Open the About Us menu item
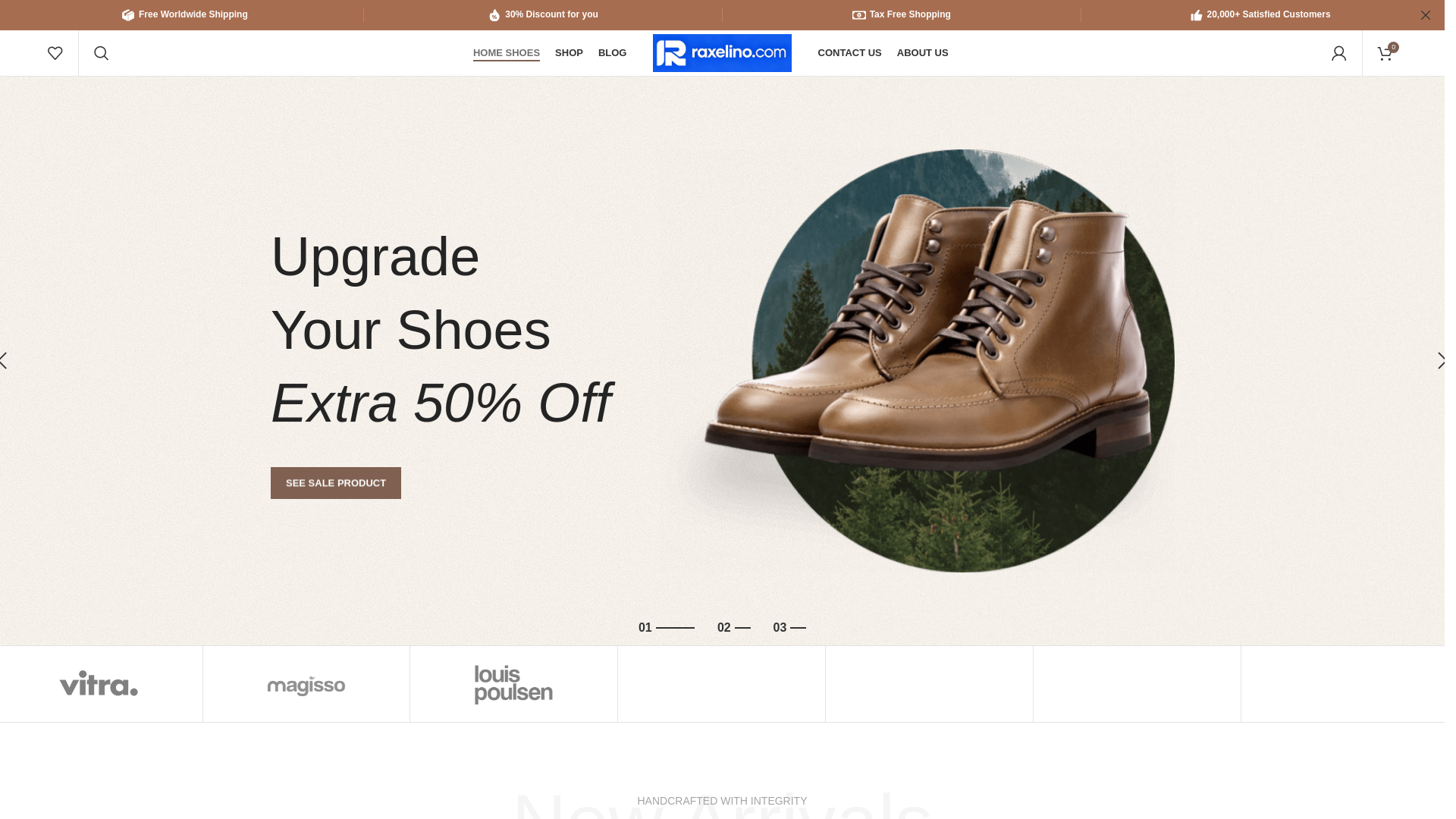This screenshot has width=1456, height=819. pyautogui.click(x=922, y=53)
